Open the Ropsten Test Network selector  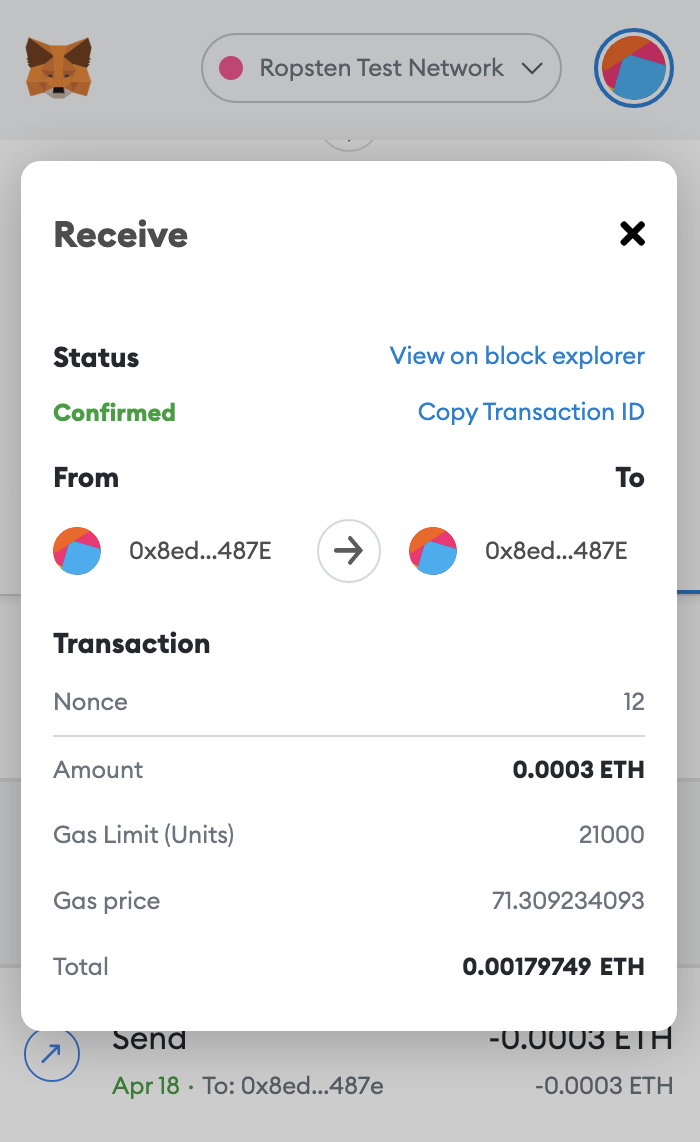(380, 68)
